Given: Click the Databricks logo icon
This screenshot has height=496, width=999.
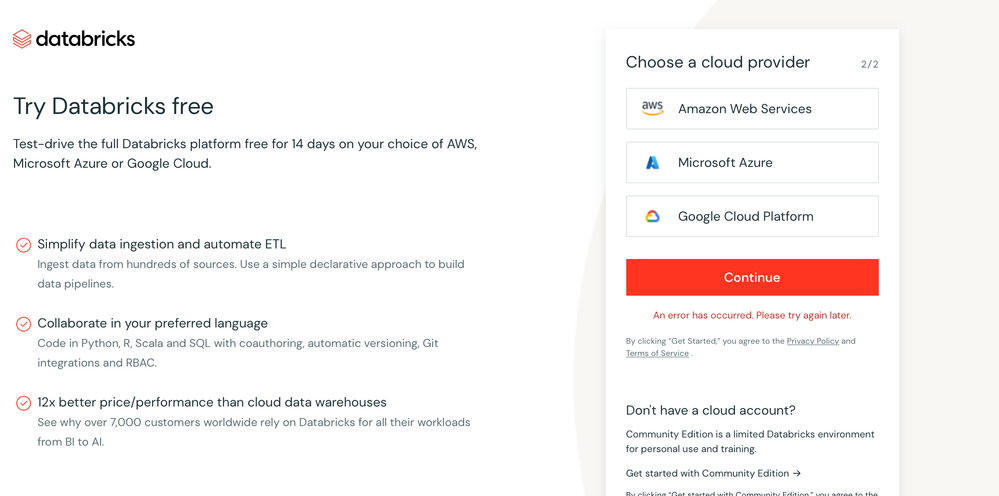Looking at the screenshot, I should tap(22, 39).
